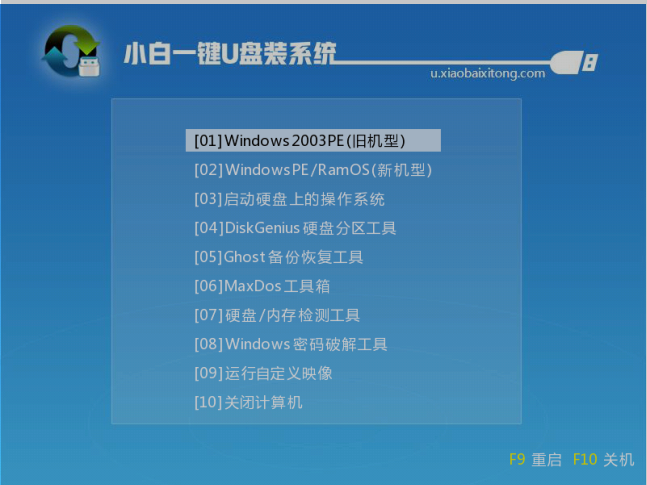Select [03] 启动硬盘上的操作系统
This screenshot has height=485, width=647.
(289, 199)
